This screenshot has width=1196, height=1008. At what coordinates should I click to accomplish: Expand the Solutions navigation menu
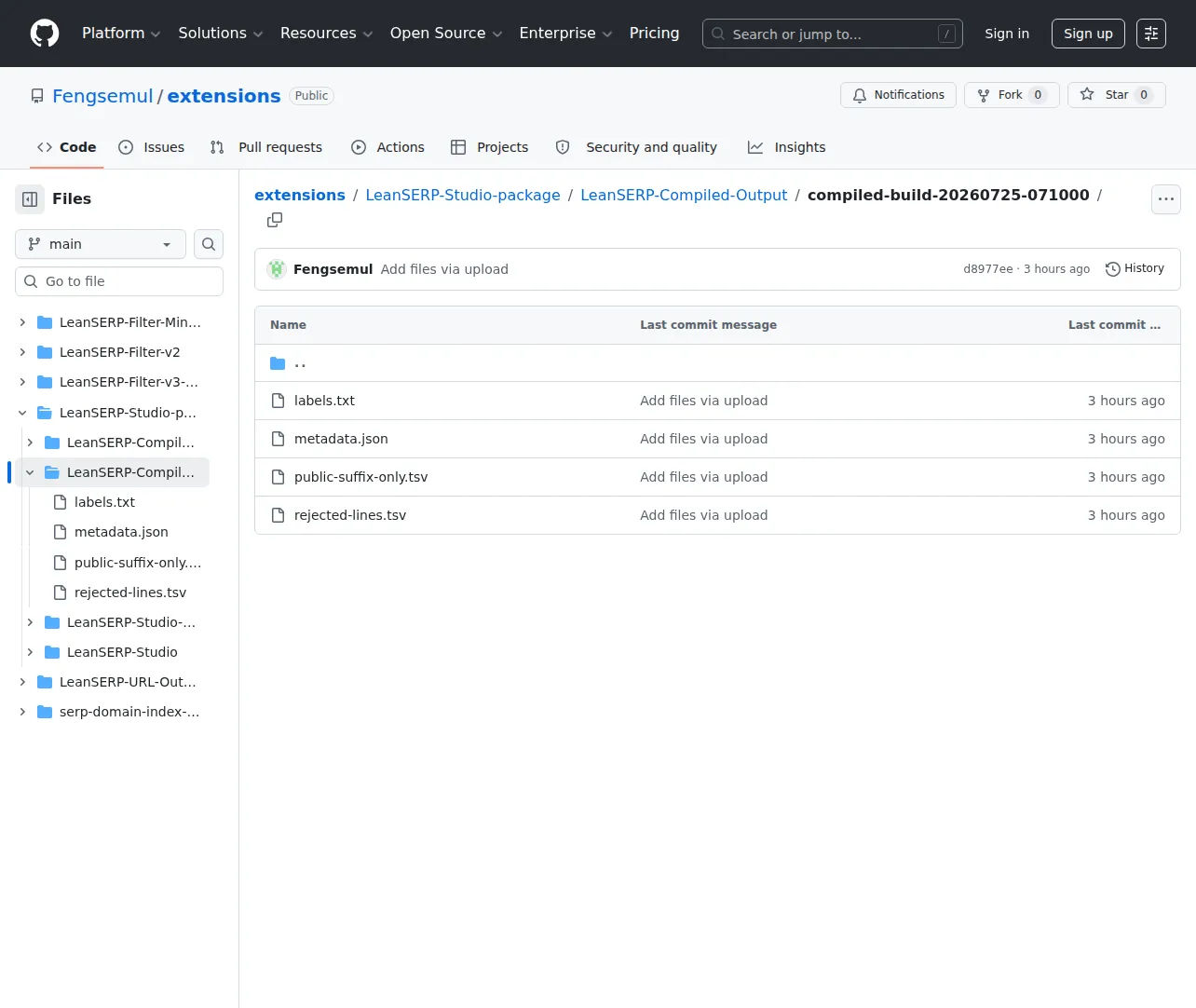[x=221, y=34]
